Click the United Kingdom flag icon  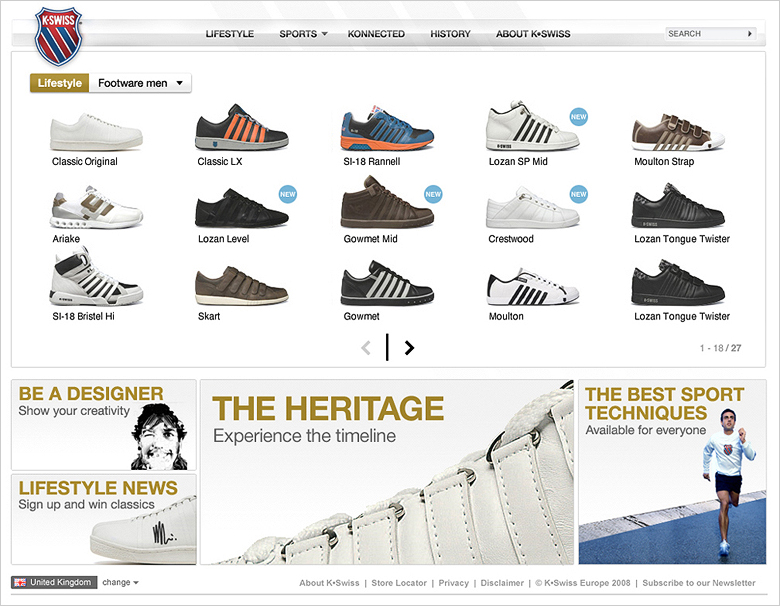[x=20, y=582]
